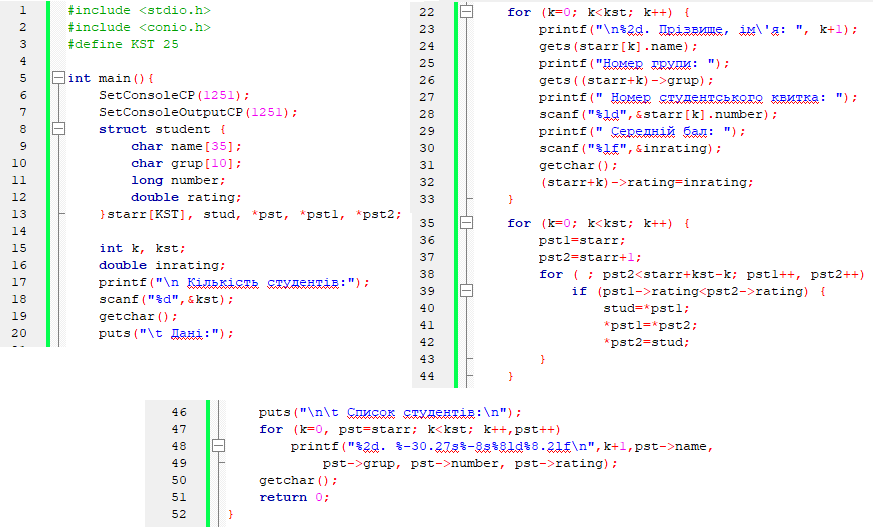Click line number 48 in the gutter
Screen dimensions: 873x529
pos(179,446)
